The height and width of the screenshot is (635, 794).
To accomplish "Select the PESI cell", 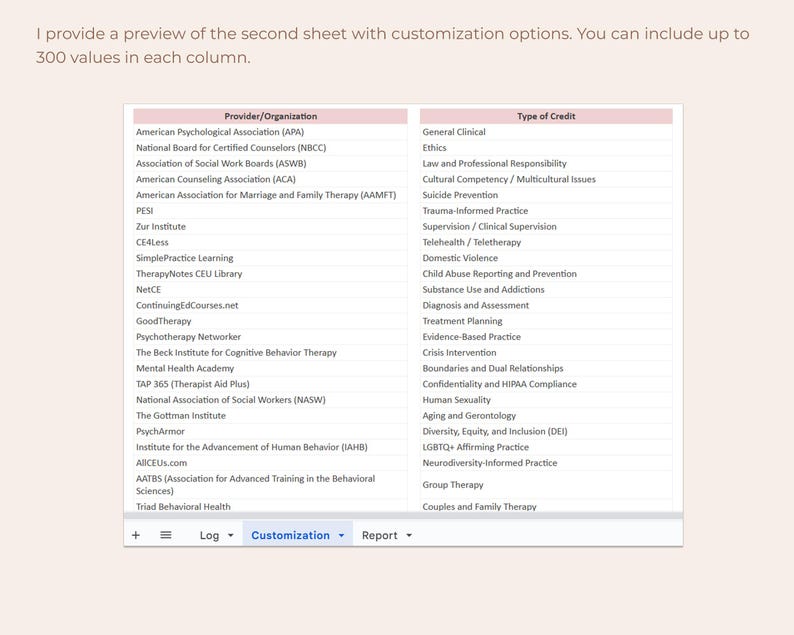I will pos(270,211).
